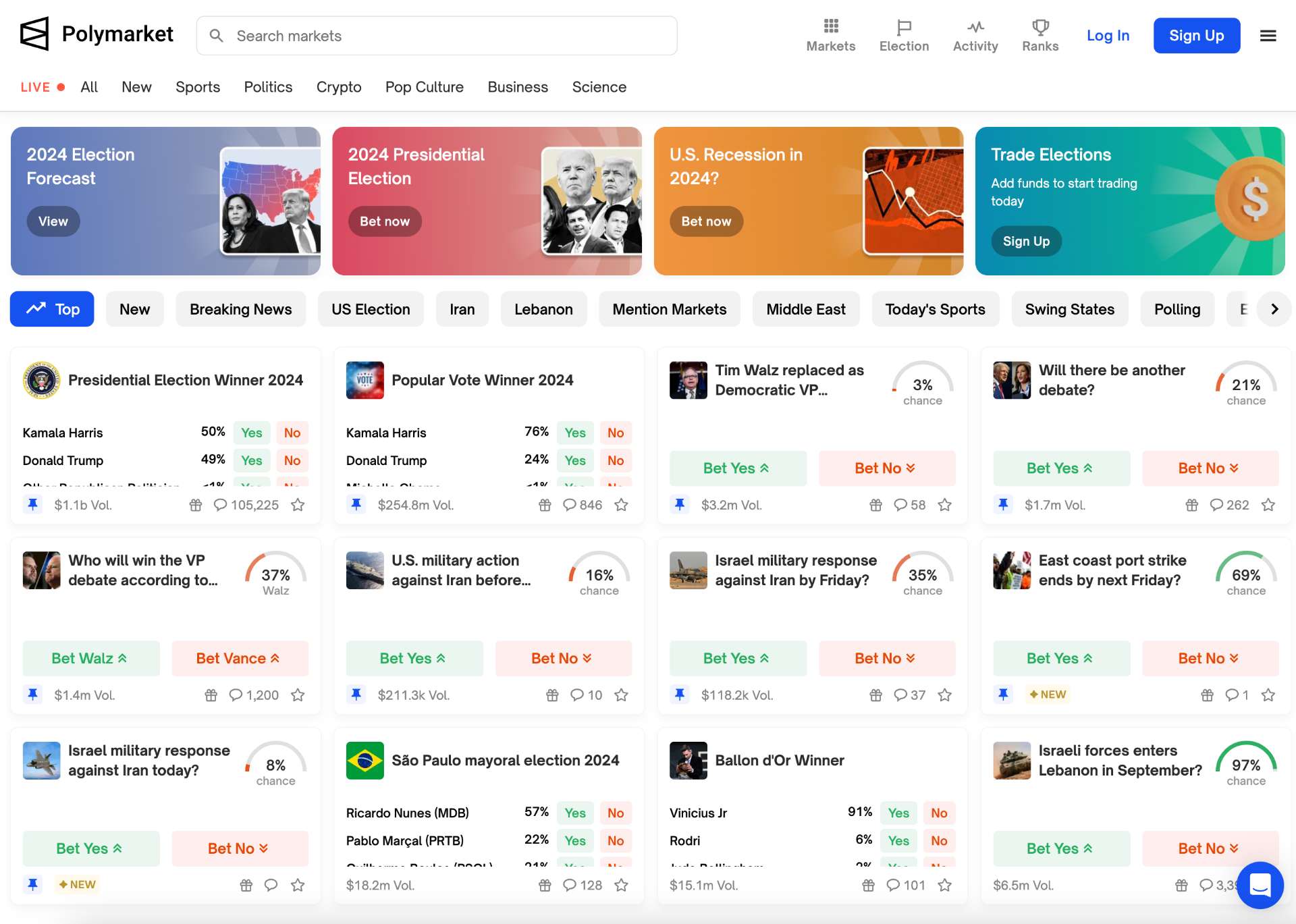Screen dimensions: 1296x924
Task: Open the São Paulo mayoral election flag thumbnail
Action: [x=364, y=761]
